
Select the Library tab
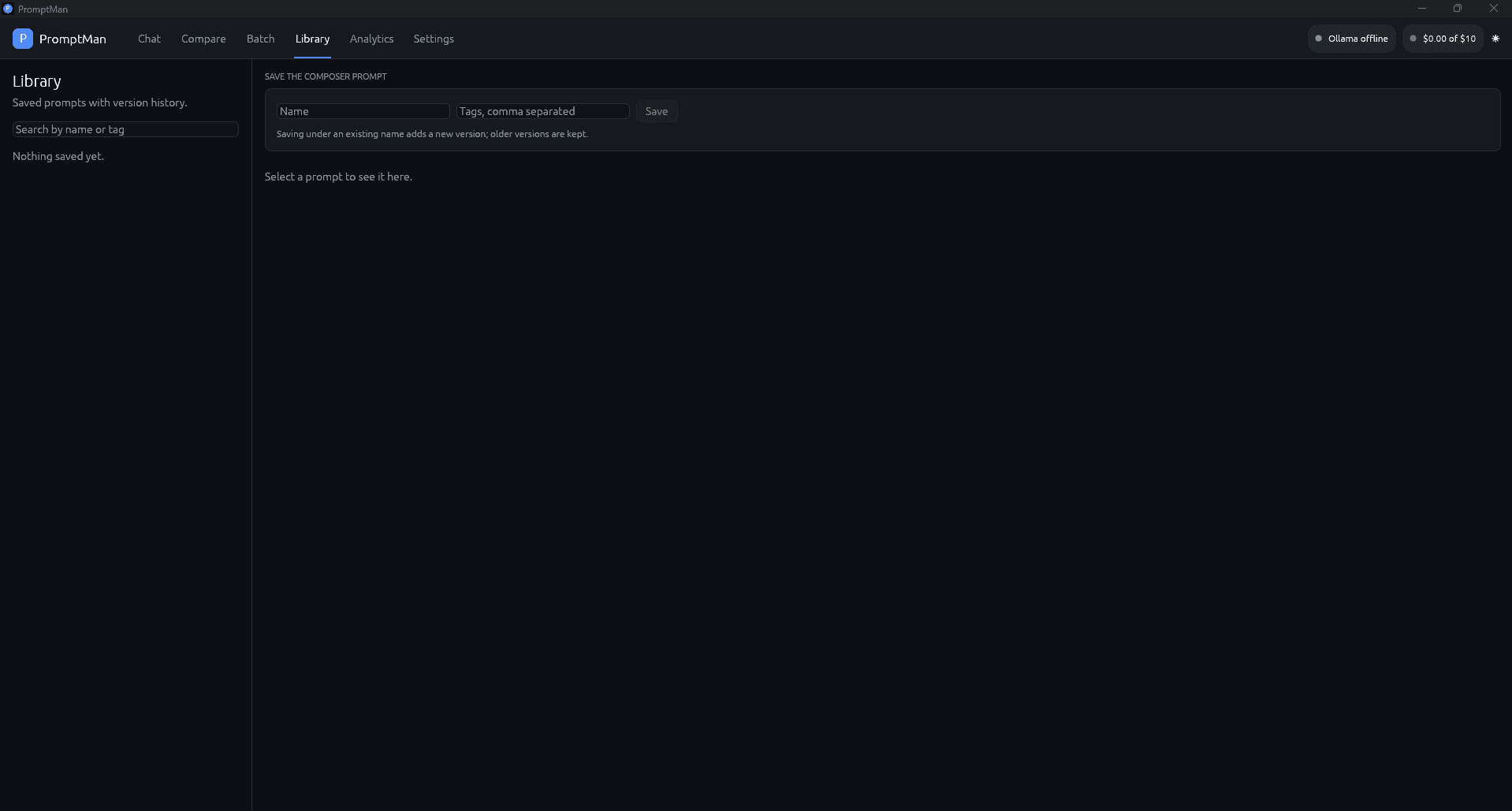pos(312,39)
